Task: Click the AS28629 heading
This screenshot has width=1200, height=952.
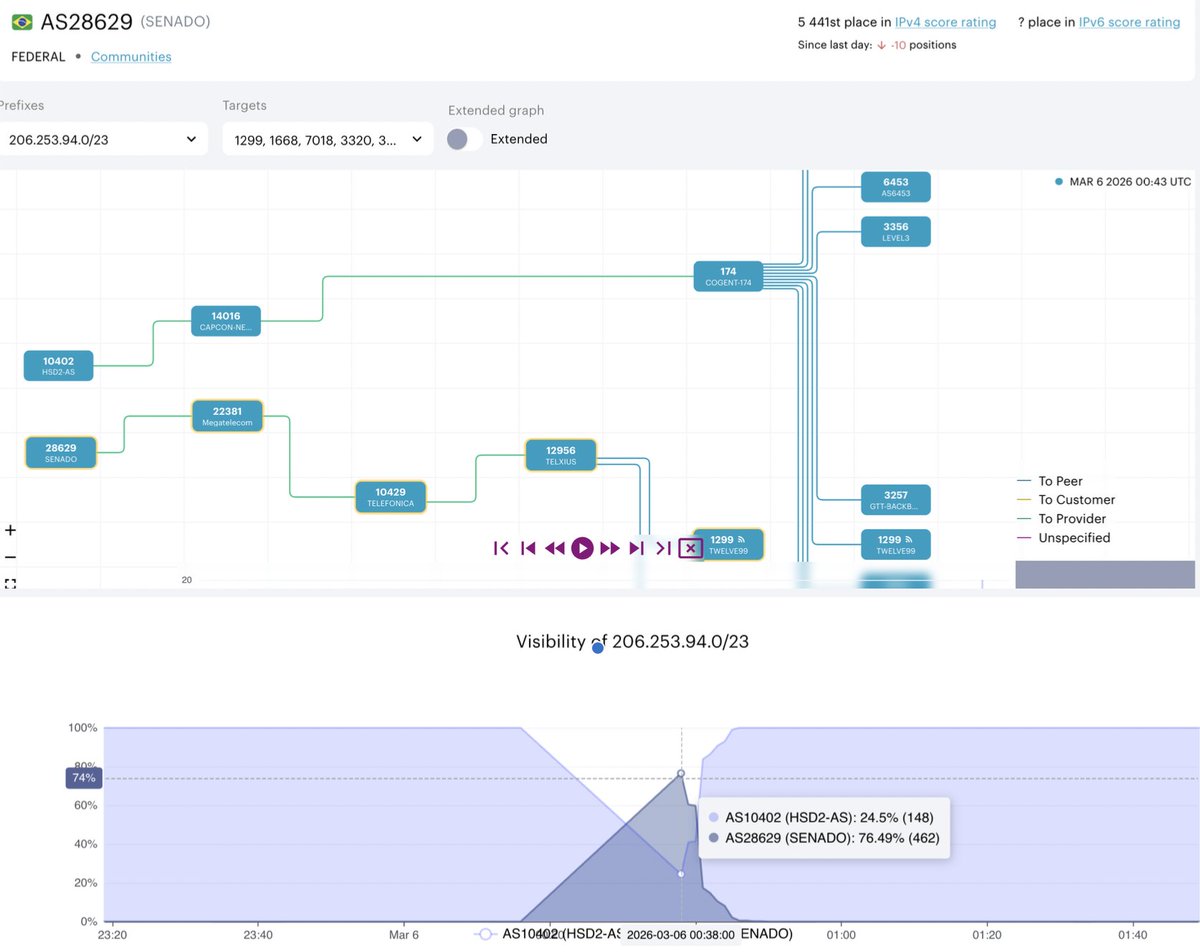Action: 86,21
